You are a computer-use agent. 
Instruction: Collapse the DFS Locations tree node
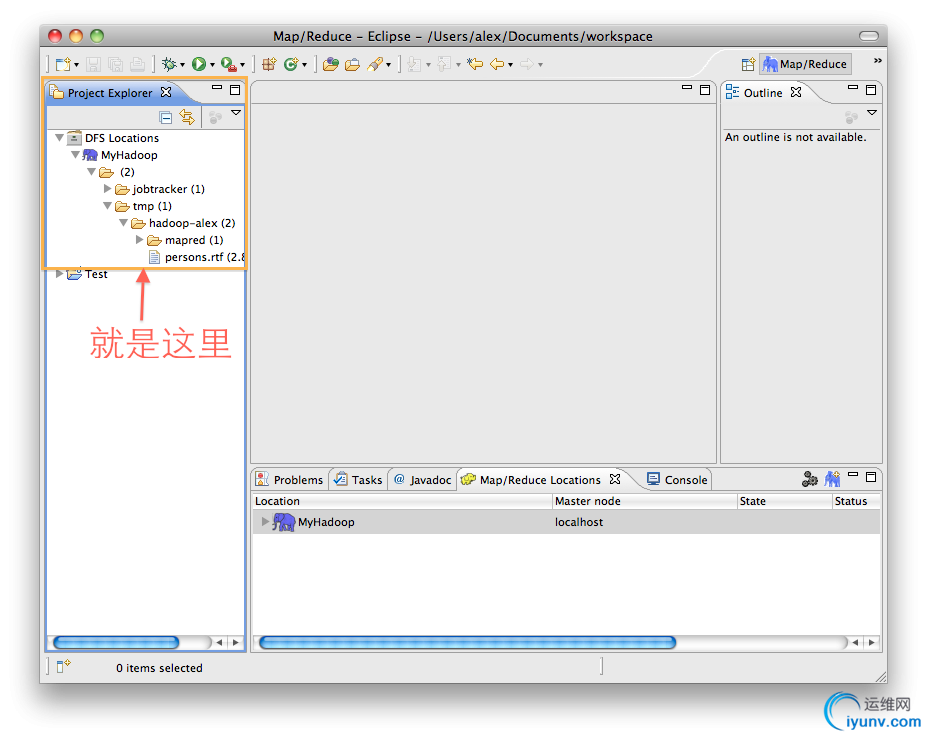[59, 138]
